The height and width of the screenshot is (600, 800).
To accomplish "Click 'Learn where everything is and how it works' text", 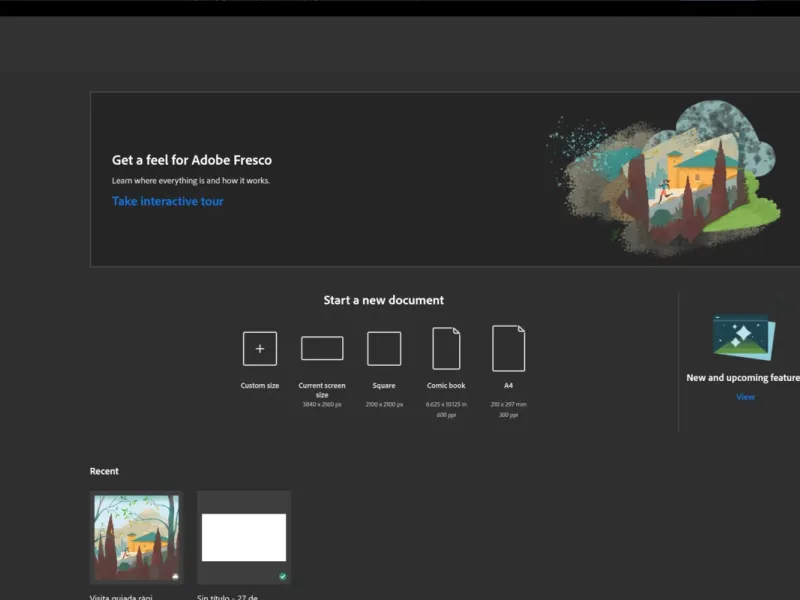I will coord(191,181).
